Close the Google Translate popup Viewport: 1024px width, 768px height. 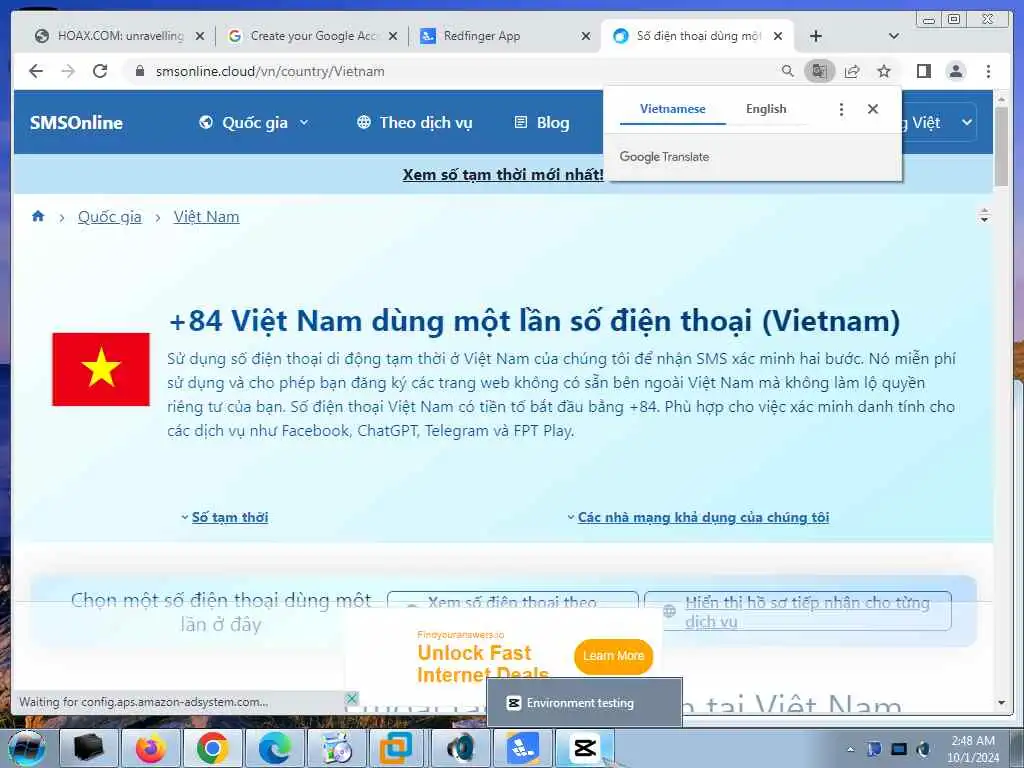pyautogui.click(x=872, y=109)
